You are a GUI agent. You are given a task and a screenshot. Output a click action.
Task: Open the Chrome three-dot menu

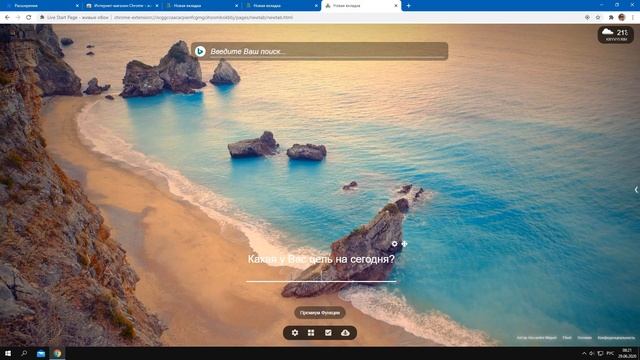pyautogui.click(x=633, y=18)
